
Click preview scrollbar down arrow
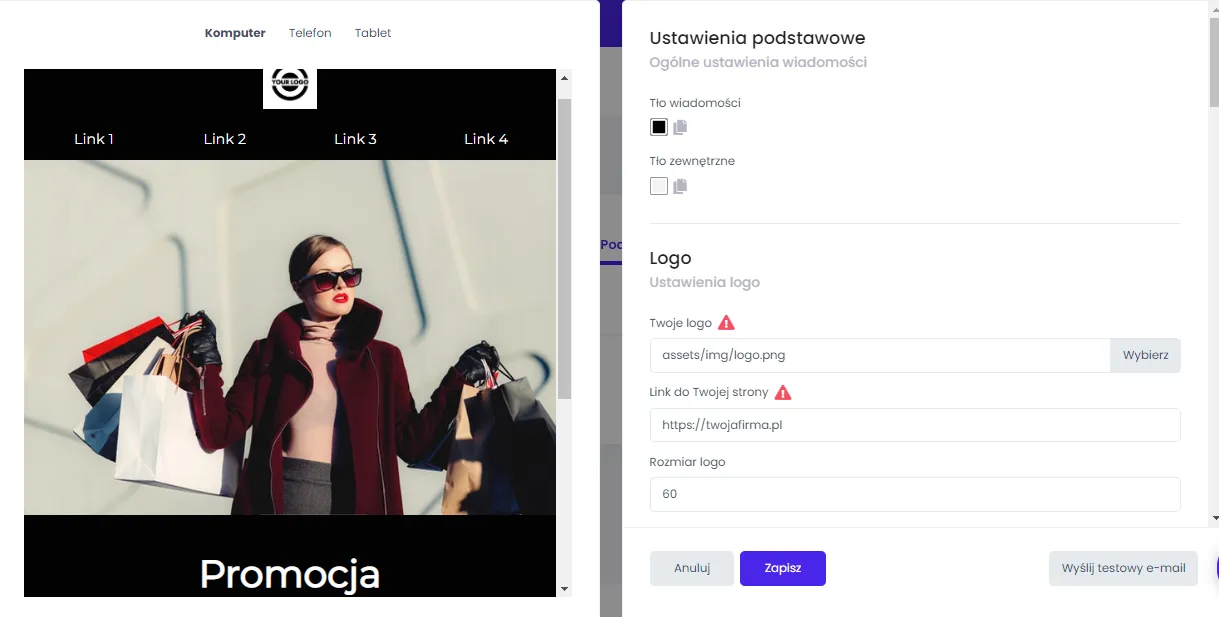(x=564, y=589)
